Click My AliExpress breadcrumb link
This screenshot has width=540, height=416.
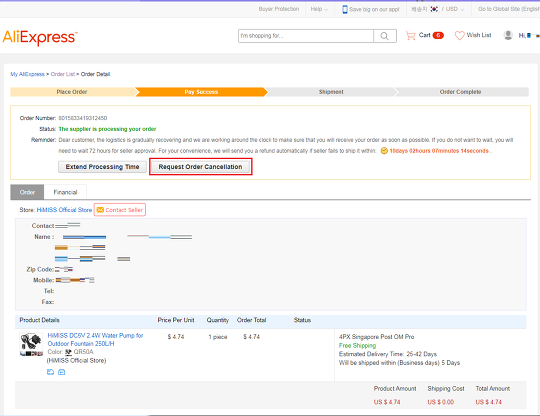coord(28,74)
